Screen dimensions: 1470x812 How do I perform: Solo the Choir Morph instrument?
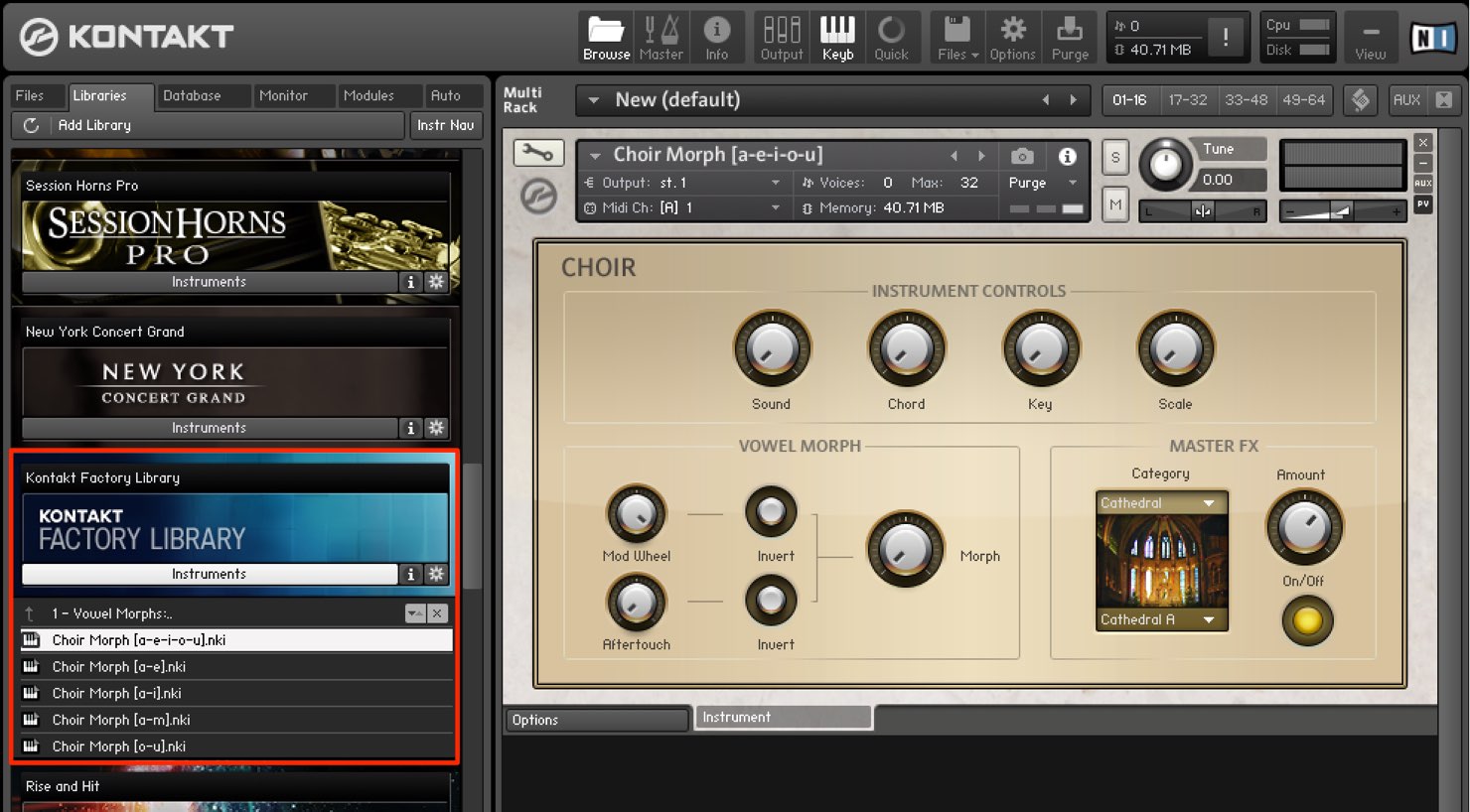(x=1115, y=157)
